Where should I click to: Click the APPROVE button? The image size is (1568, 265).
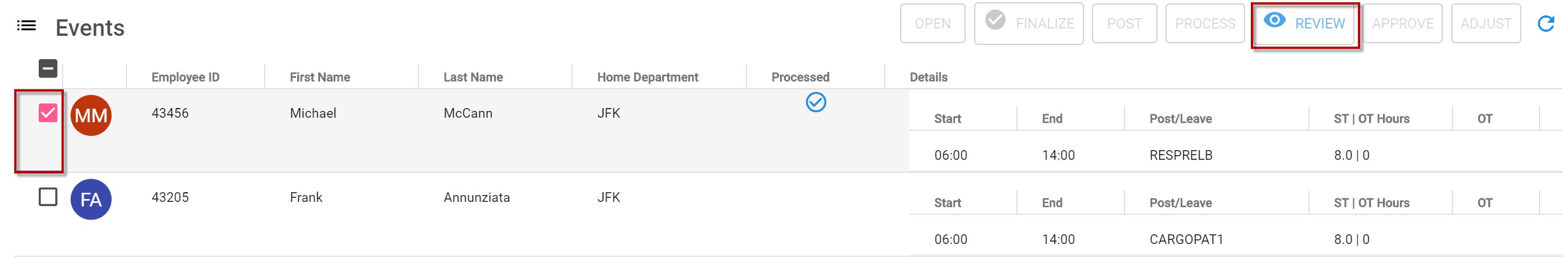click(1402, 24)
